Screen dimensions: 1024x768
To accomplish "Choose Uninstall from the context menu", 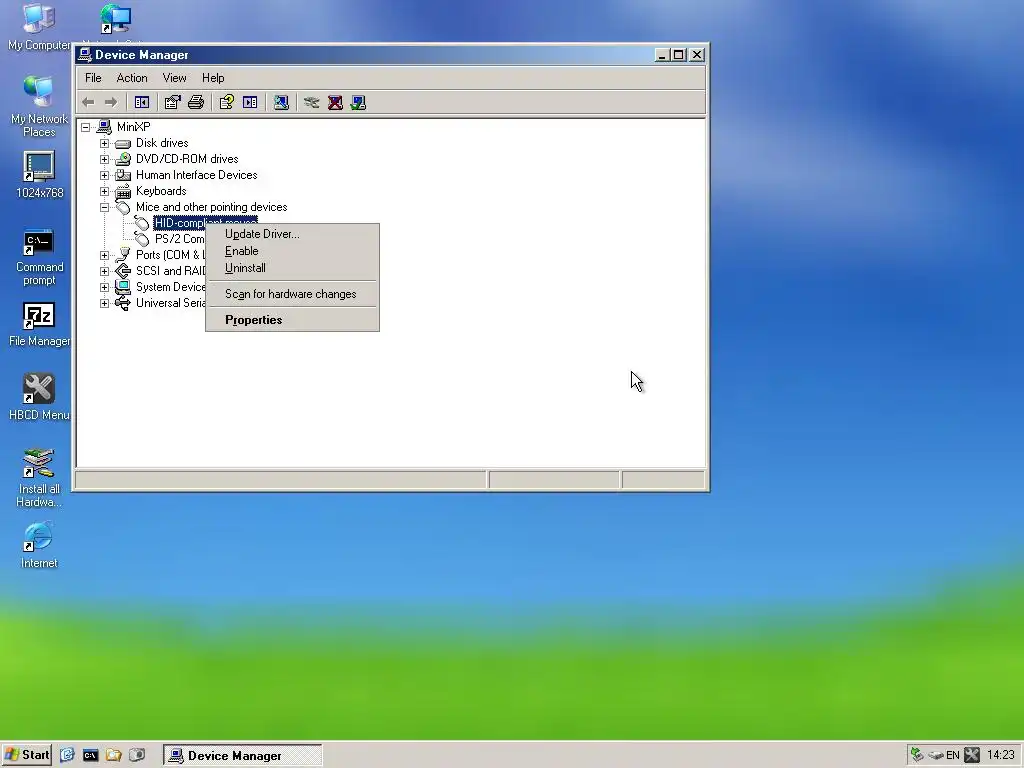I will pos(292,268).
